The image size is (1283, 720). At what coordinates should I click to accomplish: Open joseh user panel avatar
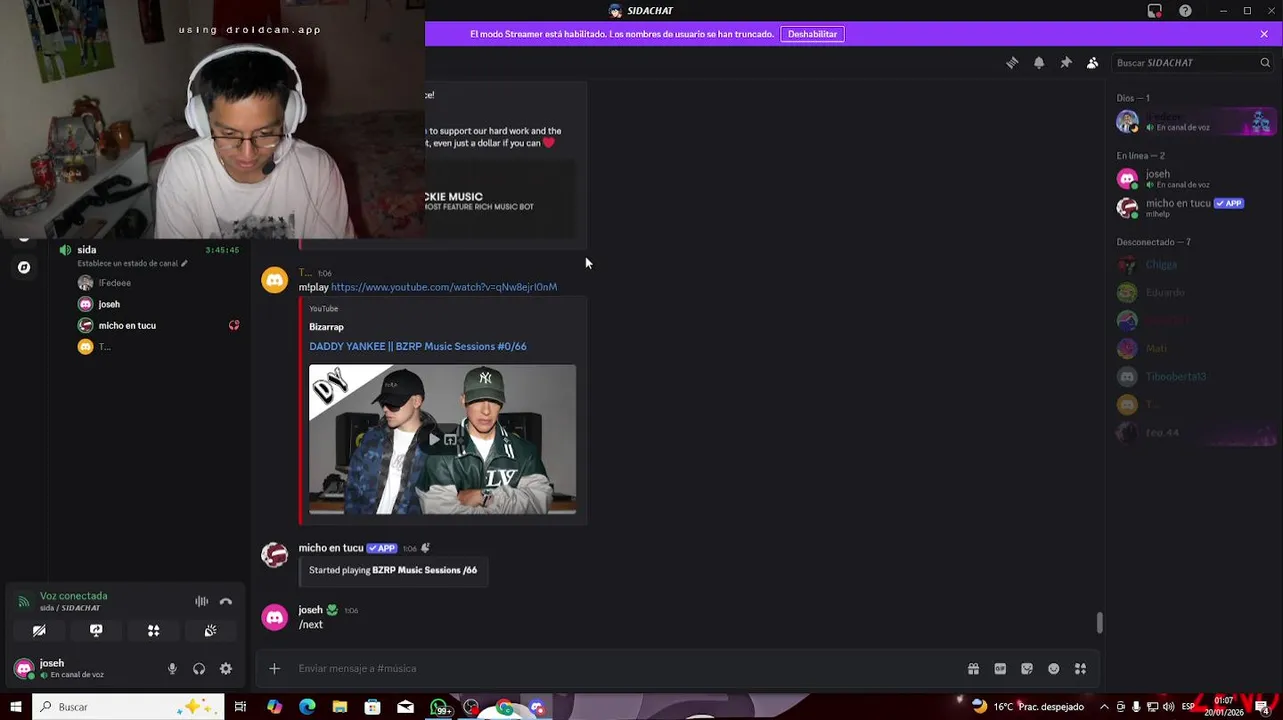coord(24,669)
